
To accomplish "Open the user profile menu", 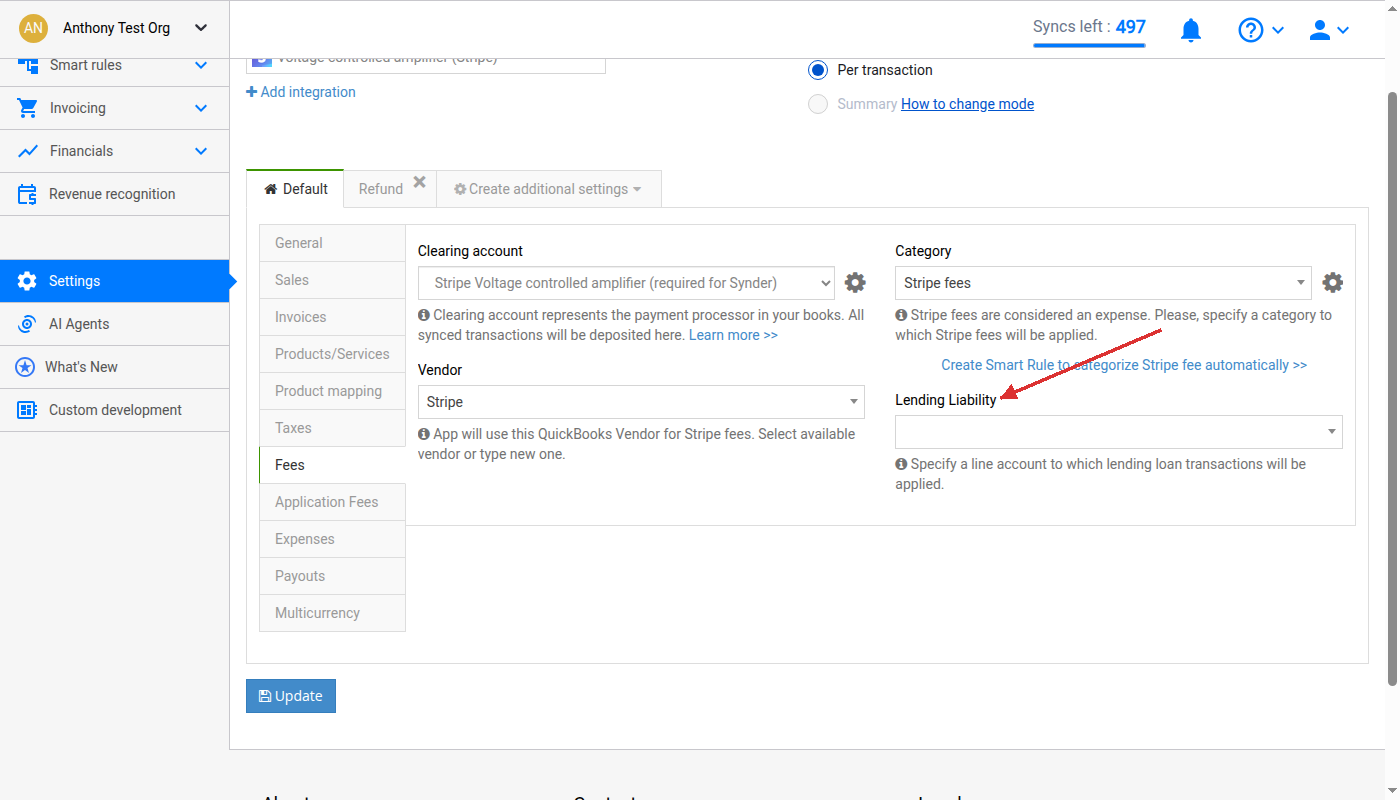I will point(1330,31).
